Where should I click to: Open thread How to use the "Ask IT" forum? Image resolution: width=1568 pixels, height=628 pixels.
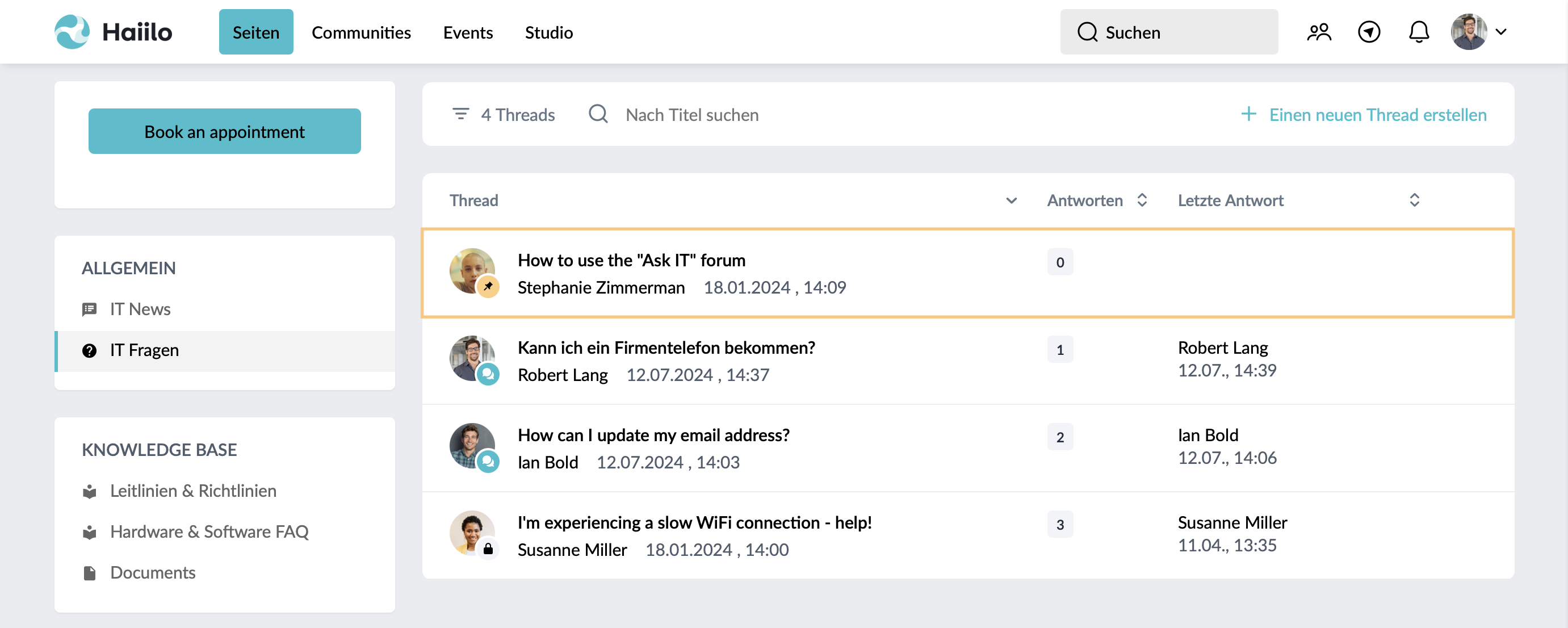point(631,260)
